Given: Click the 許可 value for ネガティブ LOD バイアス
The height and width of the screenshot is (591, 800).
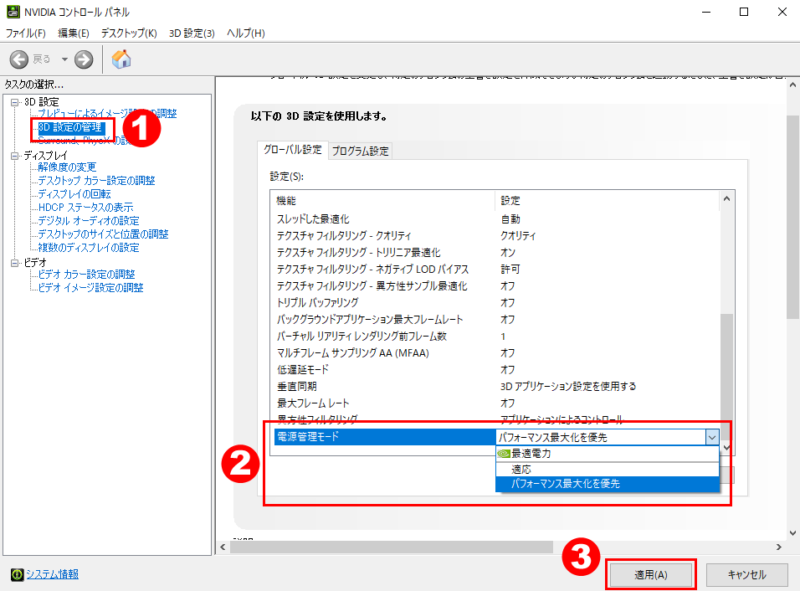Looking at the screenshot, I should 510,269.
